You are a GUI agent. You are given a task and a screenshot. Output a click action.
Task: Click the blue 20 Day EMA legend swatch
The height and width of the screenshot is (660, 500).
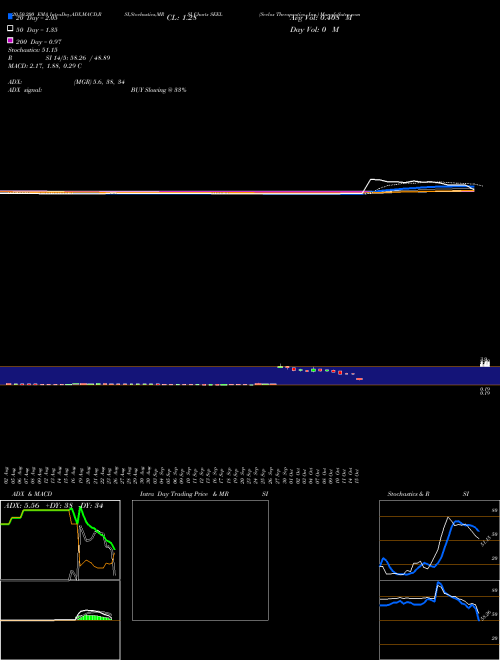(10, 16)
